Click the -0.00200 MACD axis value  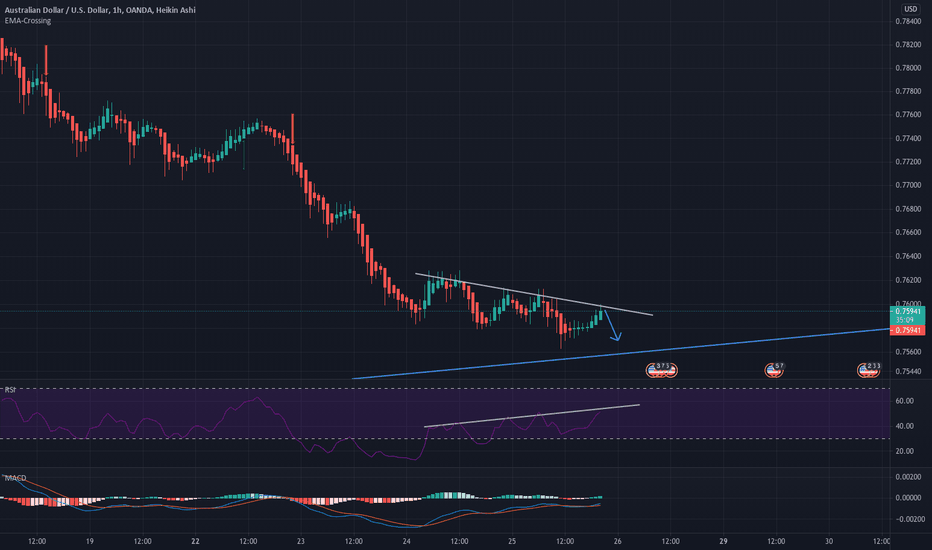pyautogui.click(x=908, y=519)
